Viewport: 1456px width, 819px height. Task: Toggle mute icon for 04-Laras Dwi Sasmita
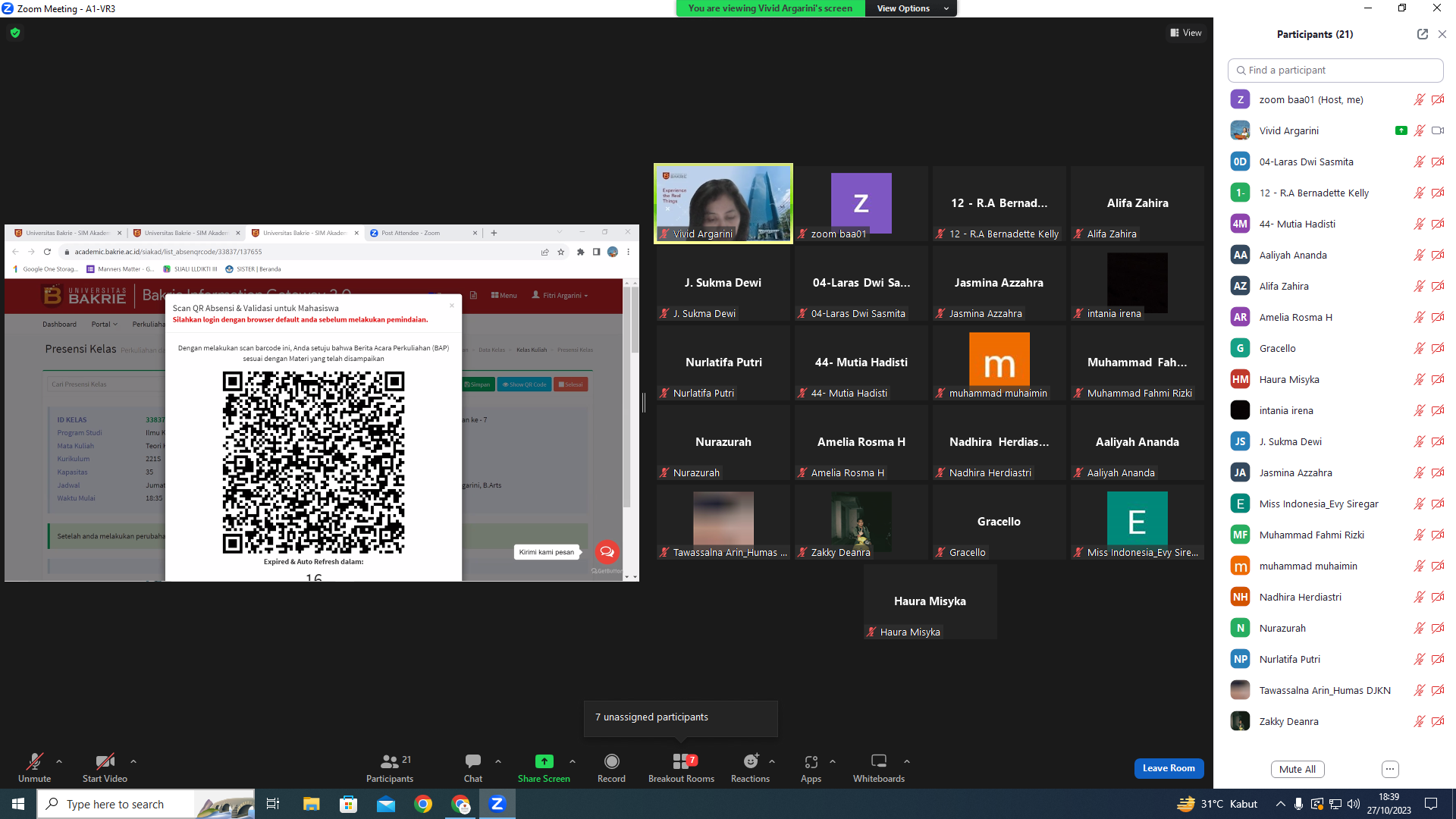point(1419,162)
